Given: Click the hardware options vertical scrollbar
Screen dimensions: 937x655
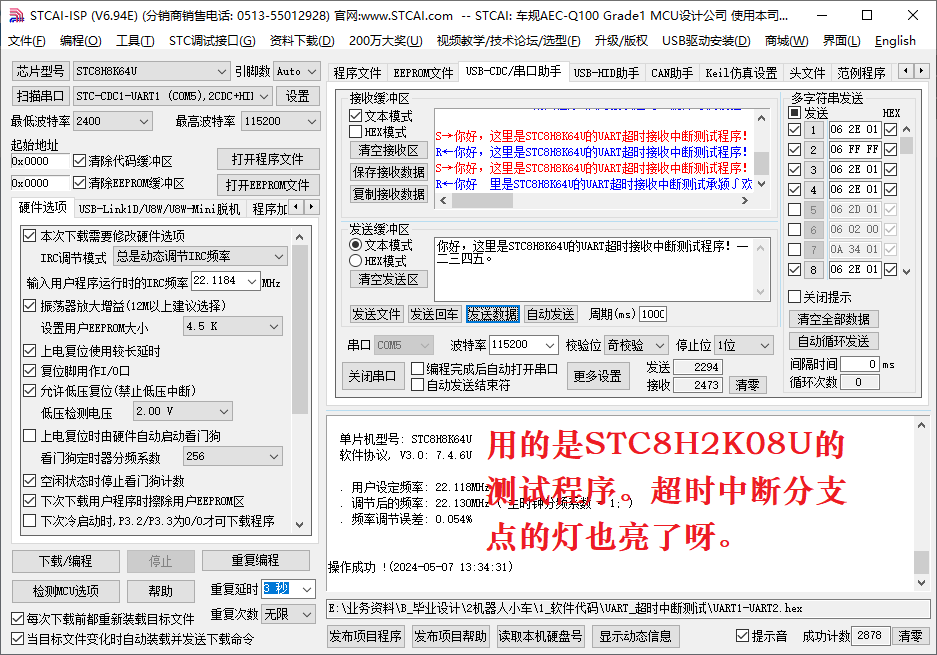Looking at the screenshot, I should 300,380.
